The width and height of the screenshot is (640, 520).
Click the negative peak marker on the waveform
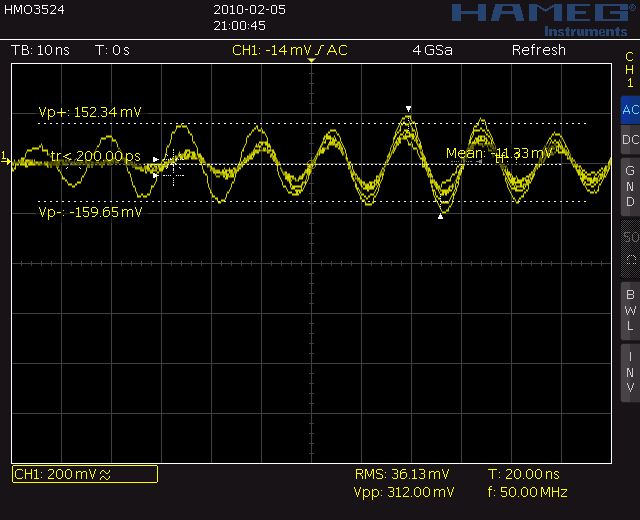coord(440,216)
